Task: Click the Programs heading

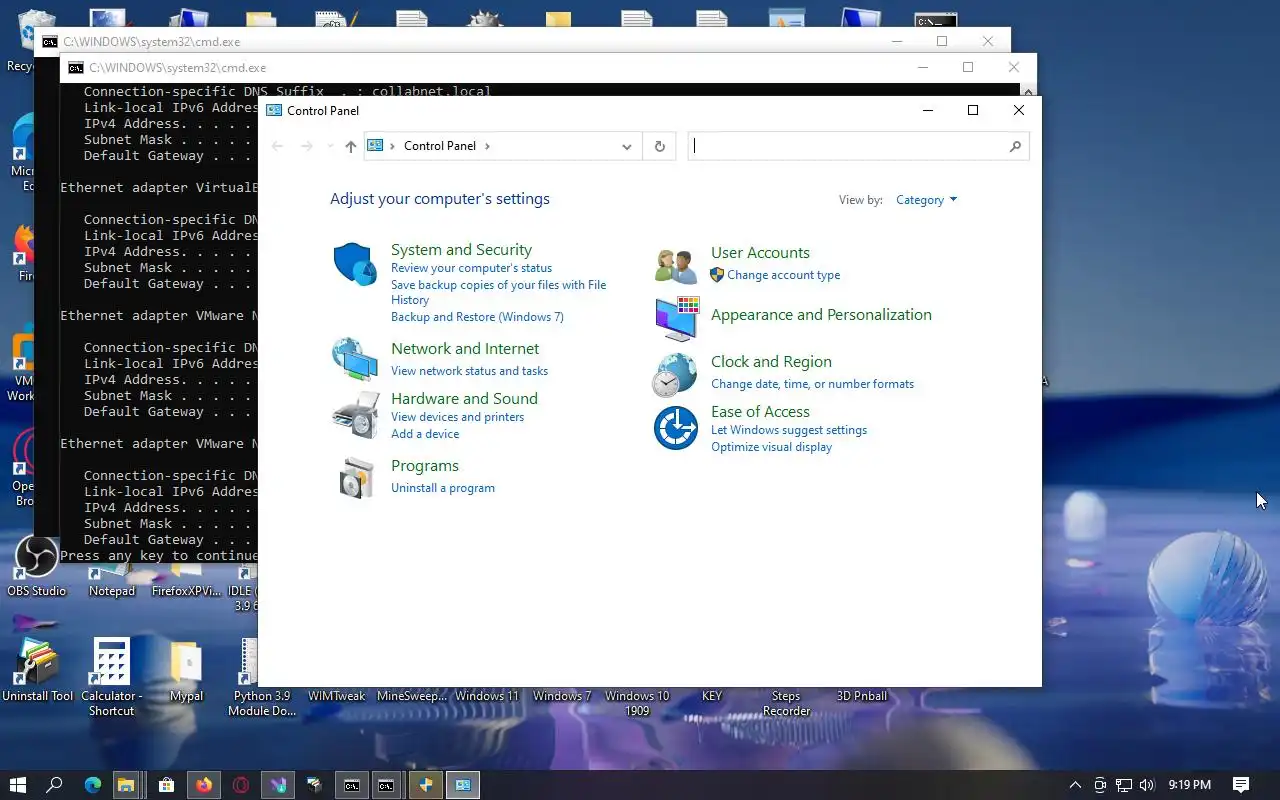Action: coord(425,466)
